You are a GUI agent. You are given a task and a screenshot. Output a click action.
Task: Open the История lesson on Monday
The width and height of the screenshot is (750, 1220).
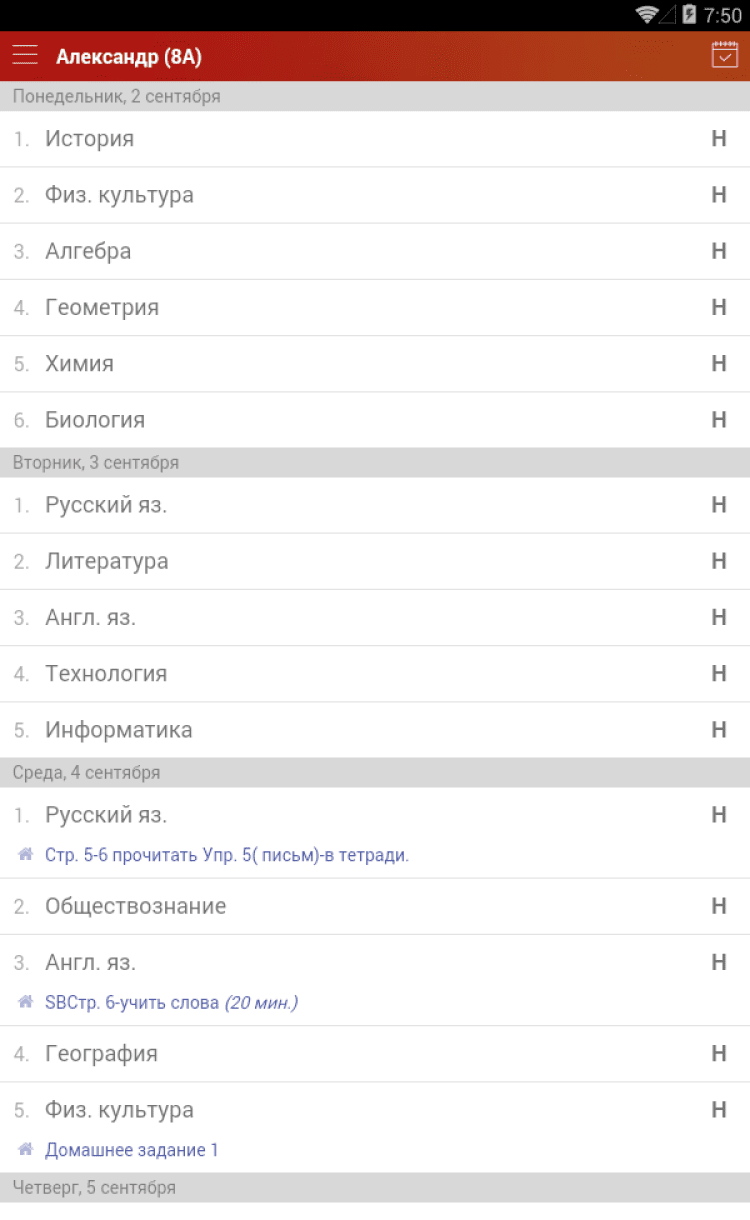tap(89, 139)
